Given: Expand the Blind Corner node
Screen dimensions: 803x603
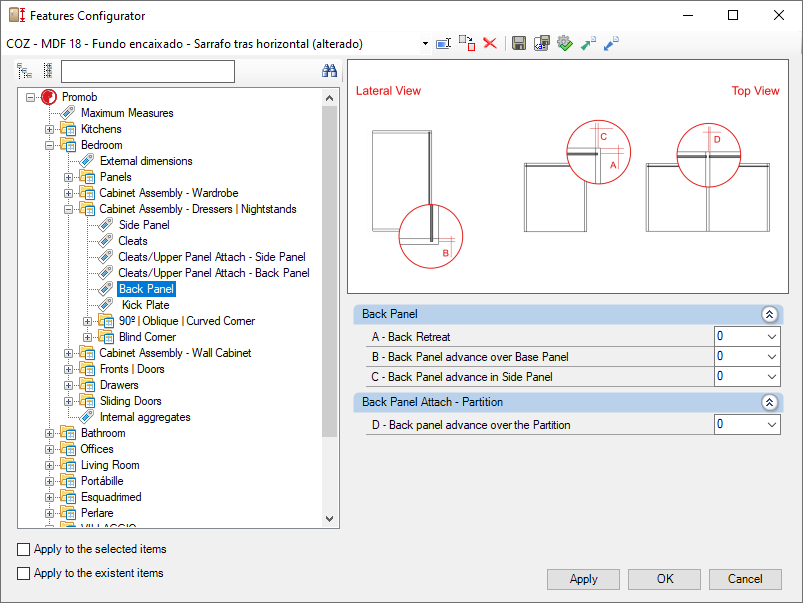Looking at the screenshot, I should (x=87, y=338).
